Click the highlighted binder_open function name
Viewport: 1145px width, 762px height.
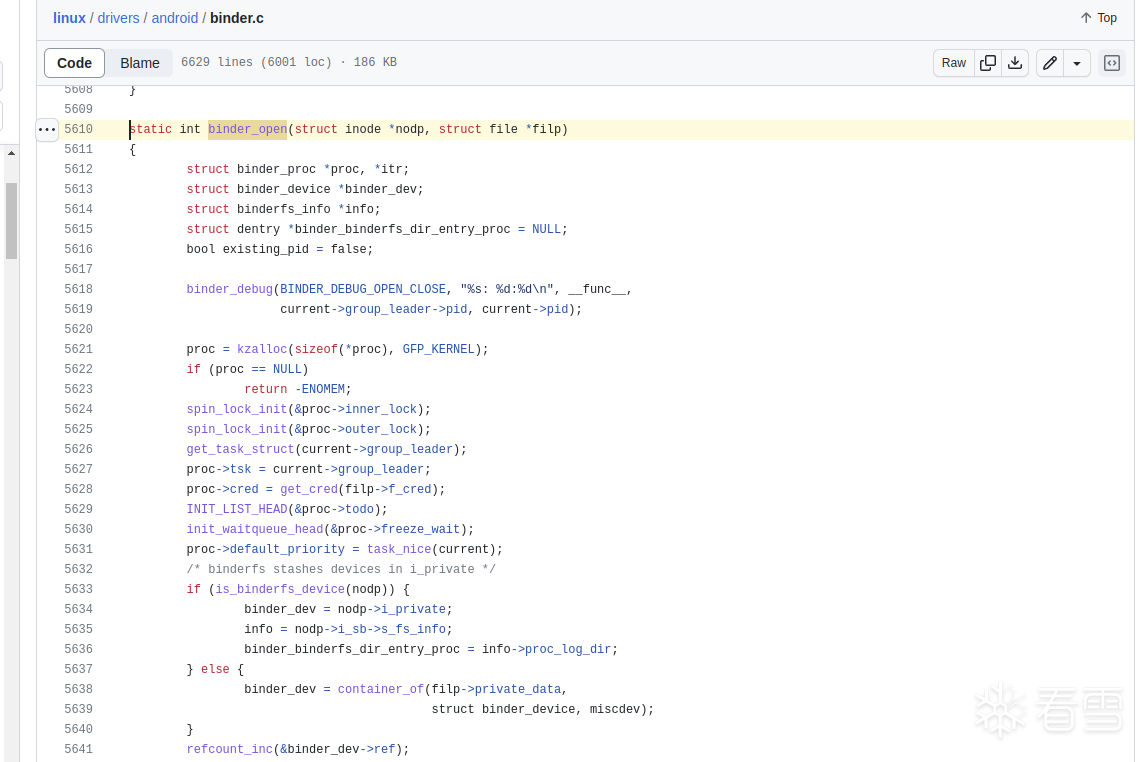(247, 130)
